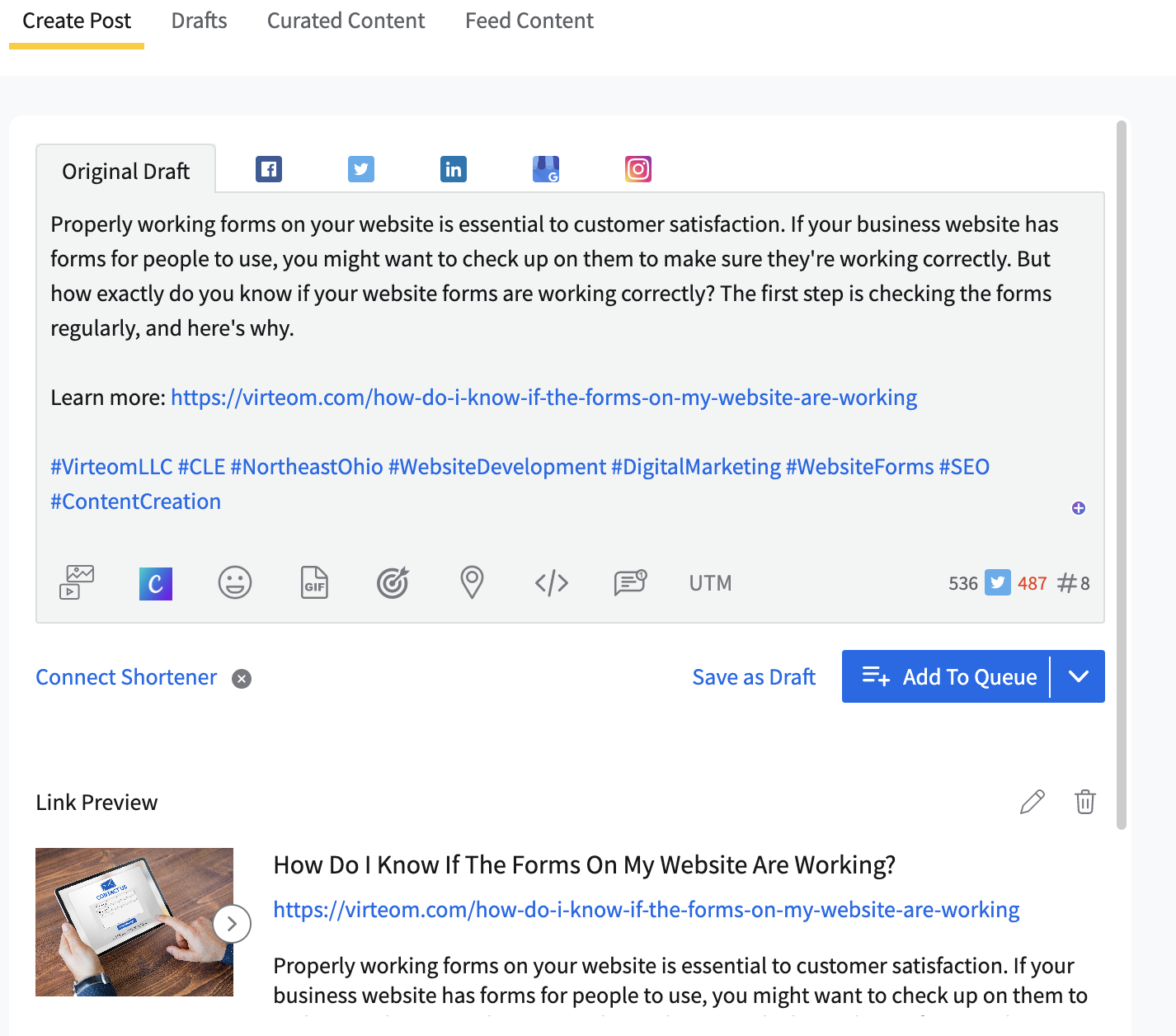This screenshot has width=1176, height=1036.
Task: Open the Curated Content tab
Action: pyautogui.click(x=346, y=21)
